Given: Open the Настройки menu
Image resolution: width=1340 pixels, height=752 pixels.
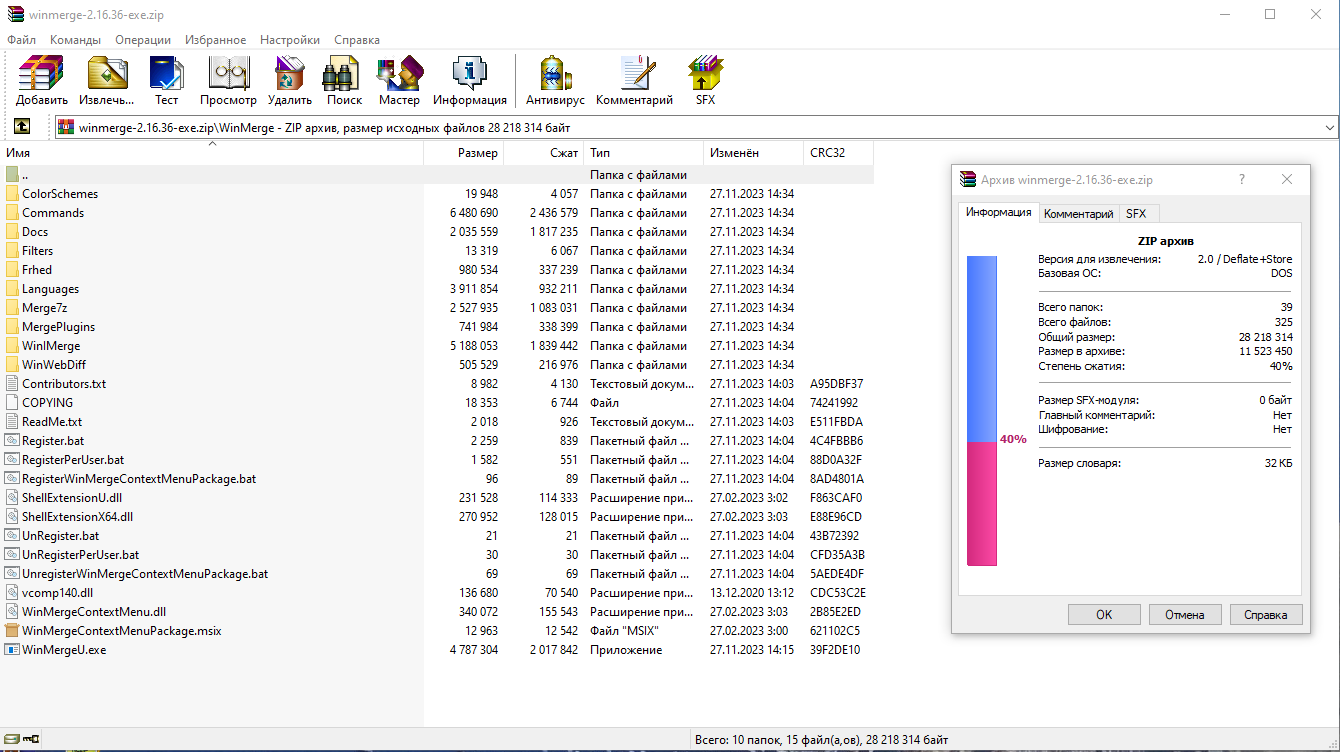Looking at the screenshot, I should click(x=290, y=40).
